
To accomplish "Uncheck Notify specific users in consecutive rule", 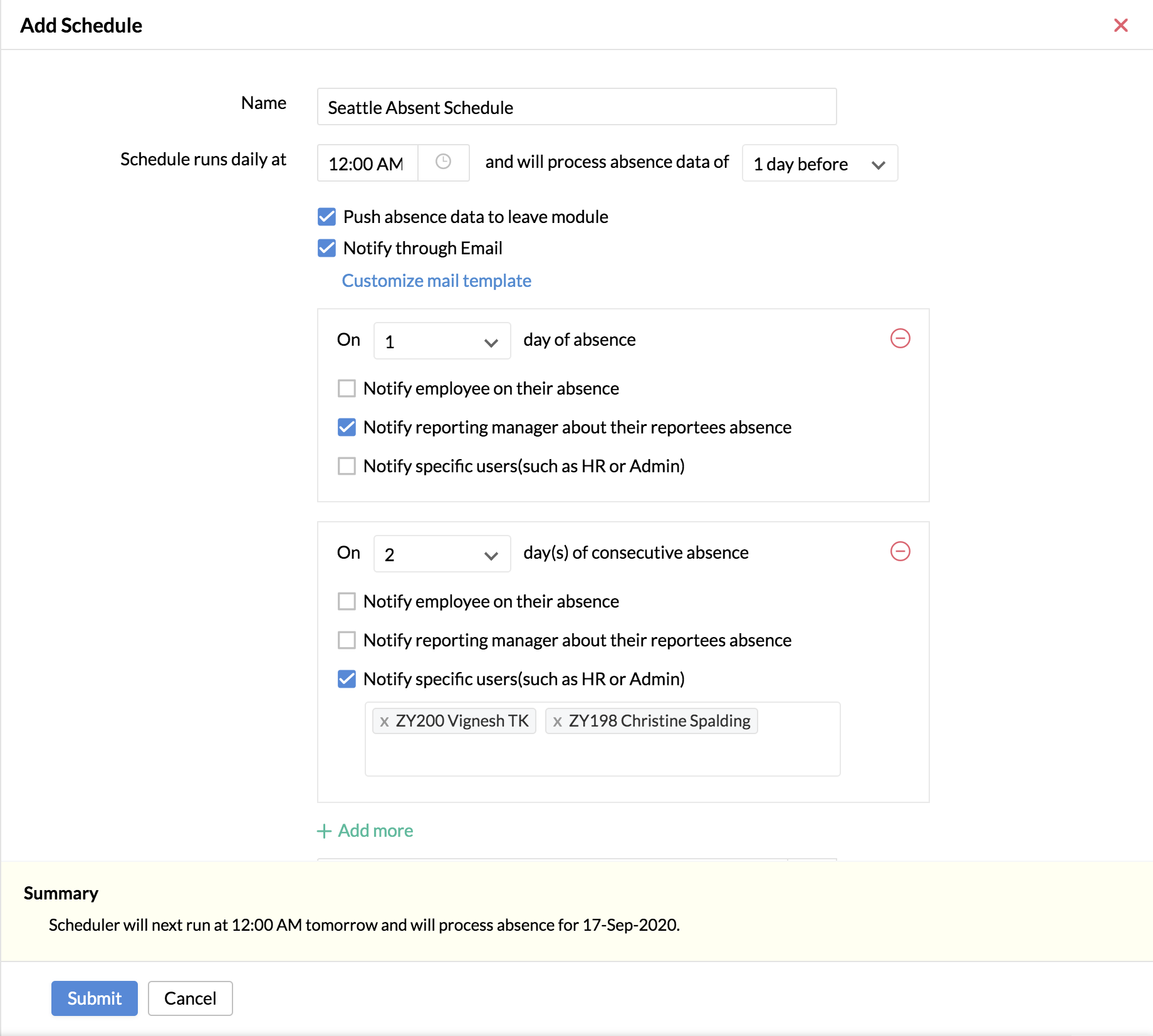I will pos(347,679).
